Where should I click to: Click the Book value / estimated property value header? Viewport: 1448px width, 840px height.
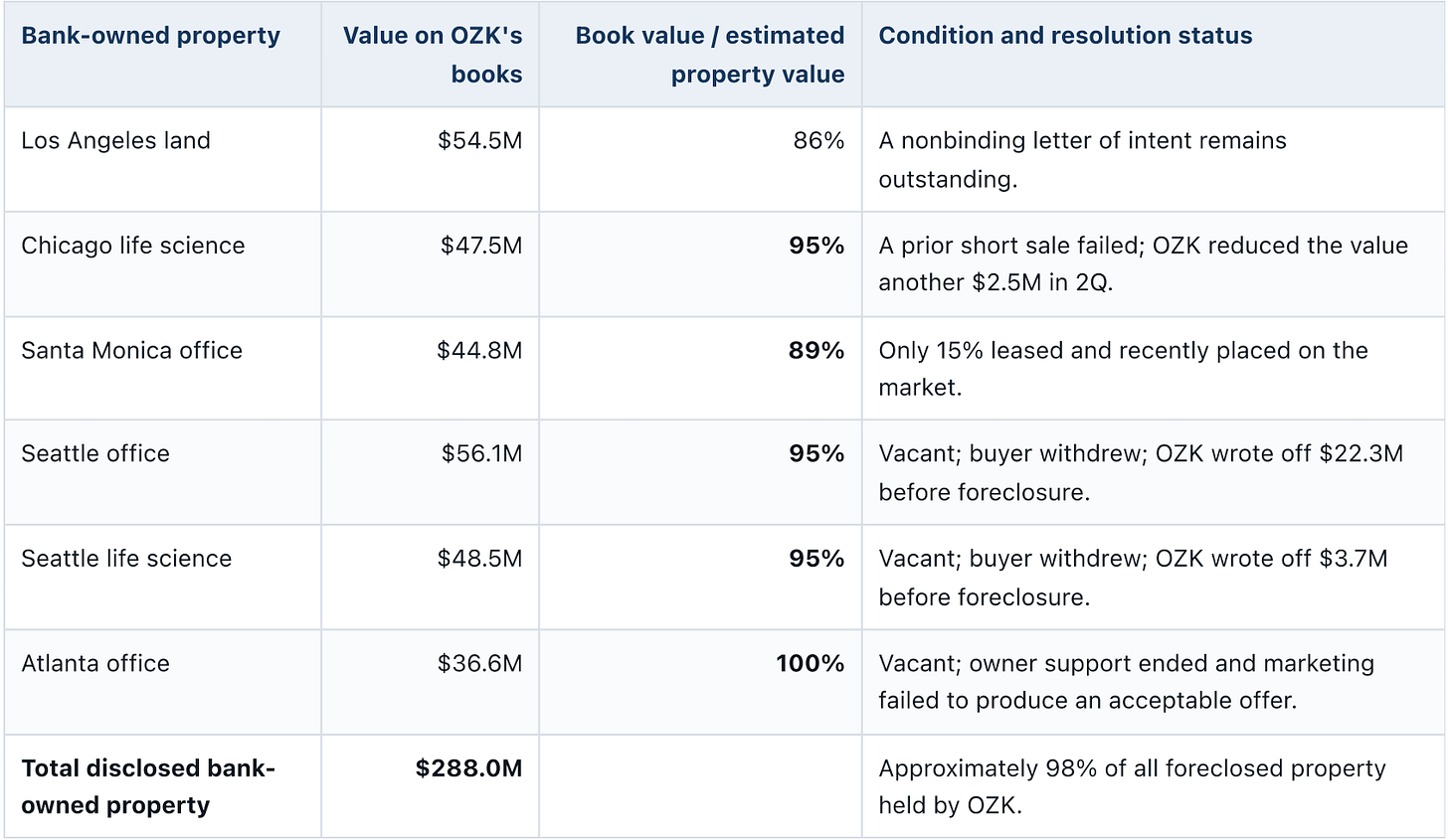[710, 55]
